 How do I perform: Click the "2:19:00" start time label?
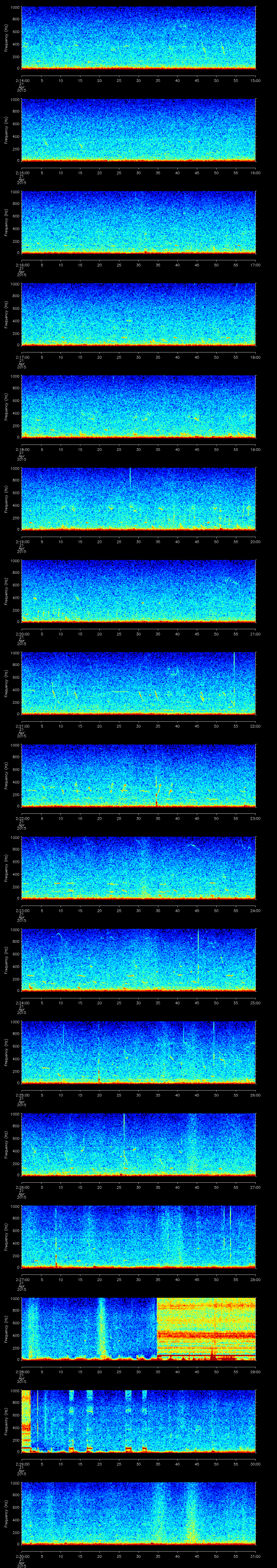[22, 542]
